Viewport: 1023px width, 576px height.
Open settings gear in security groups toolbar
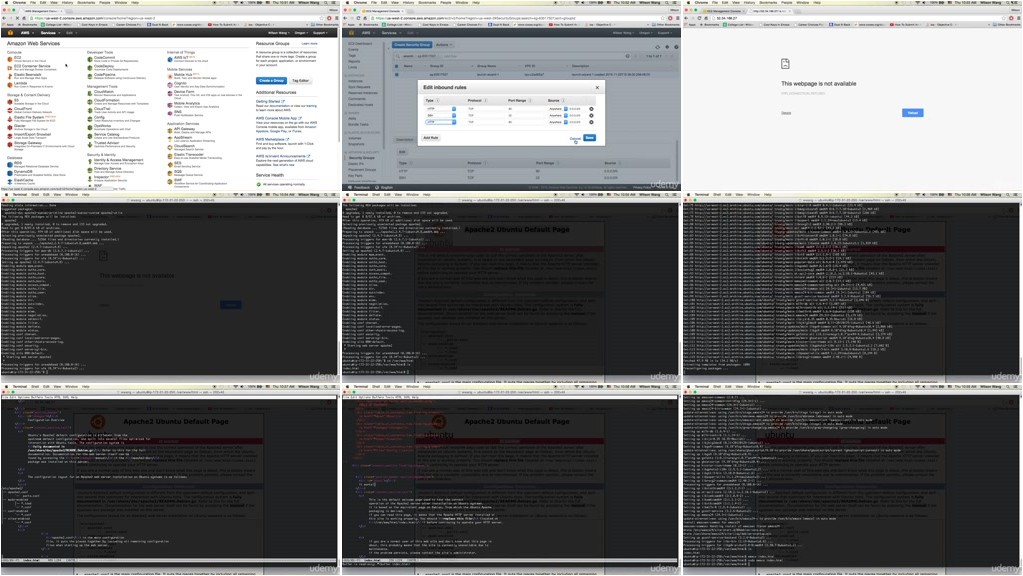coord(667,47)
